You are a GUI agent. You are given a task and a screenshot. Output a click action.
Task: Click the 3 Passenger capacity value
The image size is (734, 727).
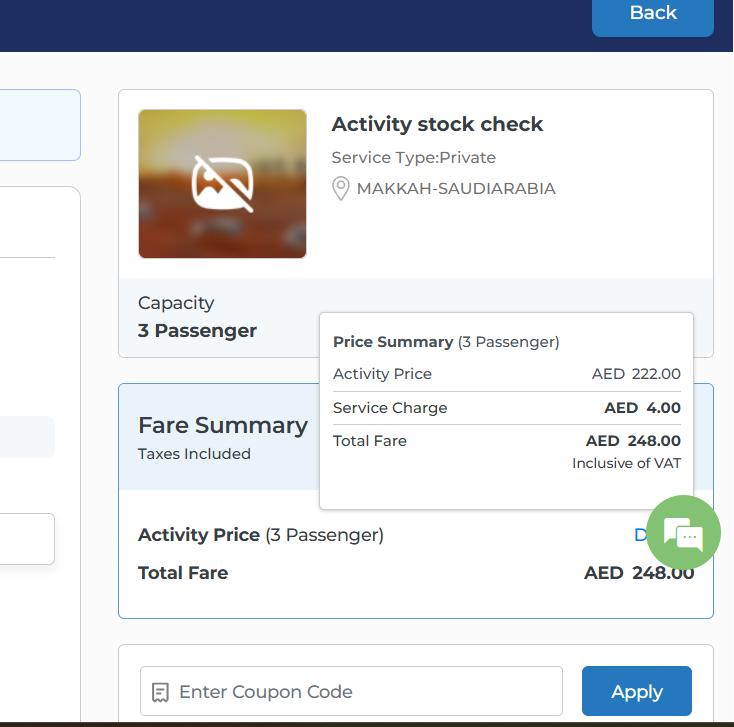point(197,330)
